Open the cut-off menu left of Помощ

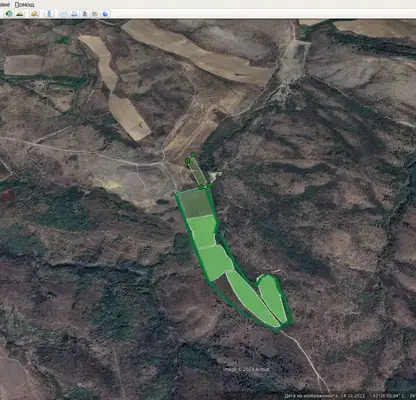[x=5, y=4]
